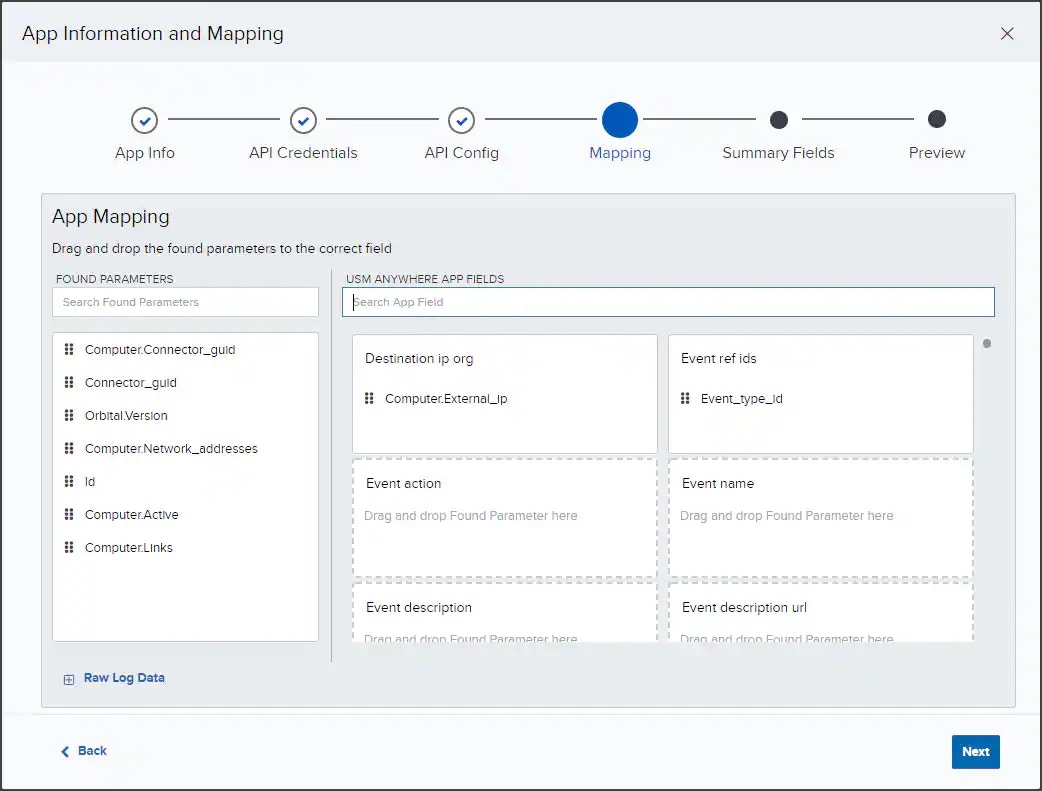Click the grip icon beside Computer.Network_addresses
The image size is (1042, 791).
(69, 449)
